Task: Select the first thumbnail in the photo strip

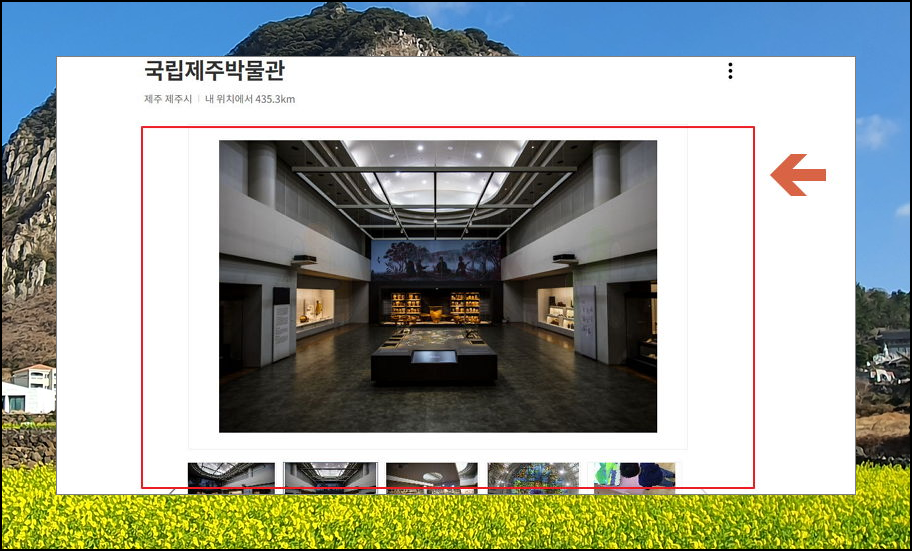Action: (x=231, y=478)
